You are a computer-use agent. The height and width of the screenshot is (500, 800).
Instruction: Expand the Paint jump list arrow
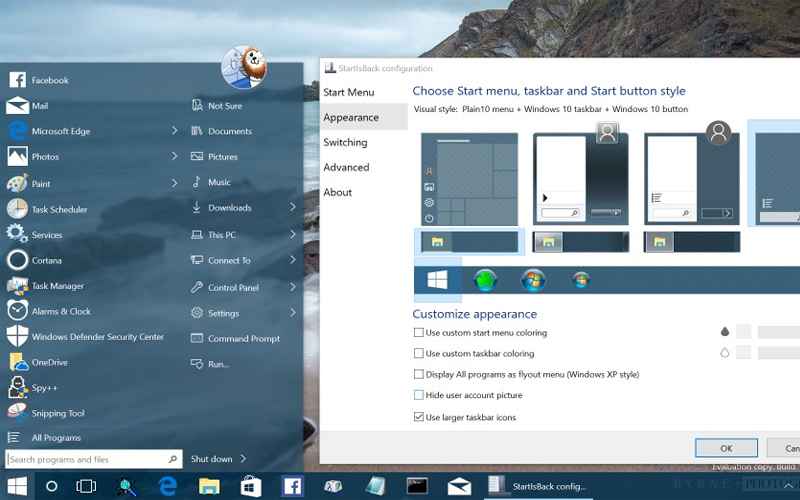[174, 183]
